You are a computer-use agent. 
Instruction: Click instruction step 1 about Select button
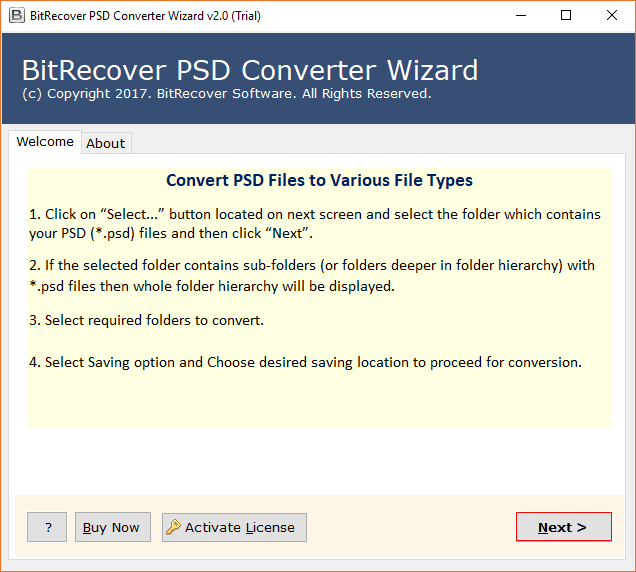[x=315, y=224]
